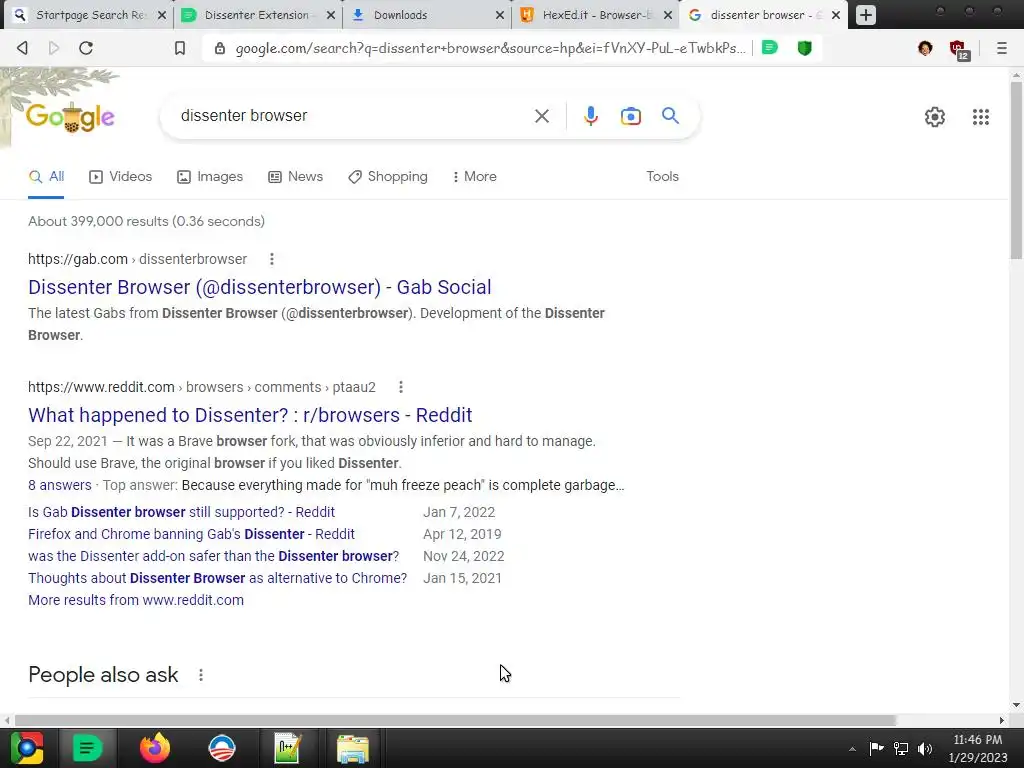1024x768 pixels.
Task: Launch Firefox from the taskbar
Action: (155, 748)
